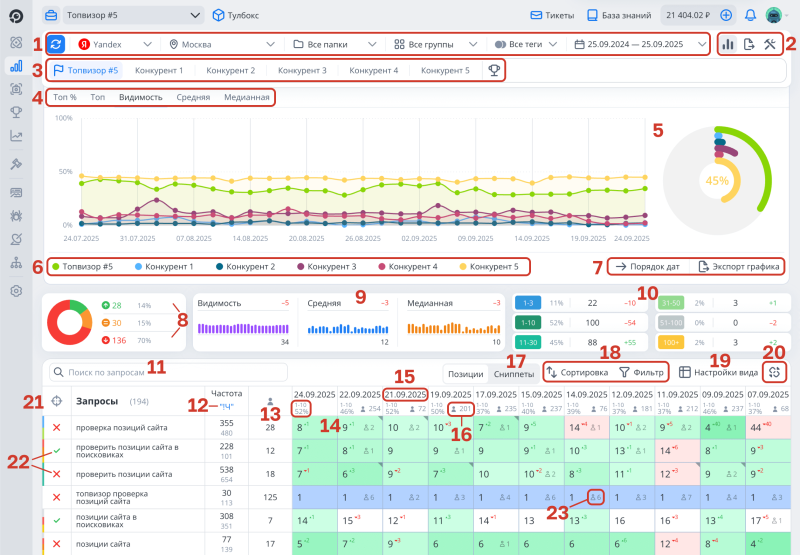The image size is (800, 555).
Task: Click the blue 1-3 position range swatch
Action: [x=528, y=301]
